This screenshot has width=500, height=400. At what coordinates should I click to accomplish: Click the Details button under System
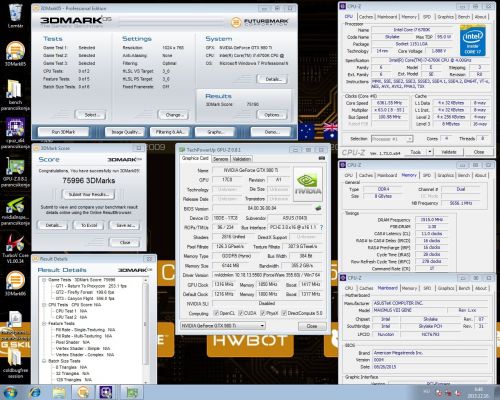click(x=272, y=79)
